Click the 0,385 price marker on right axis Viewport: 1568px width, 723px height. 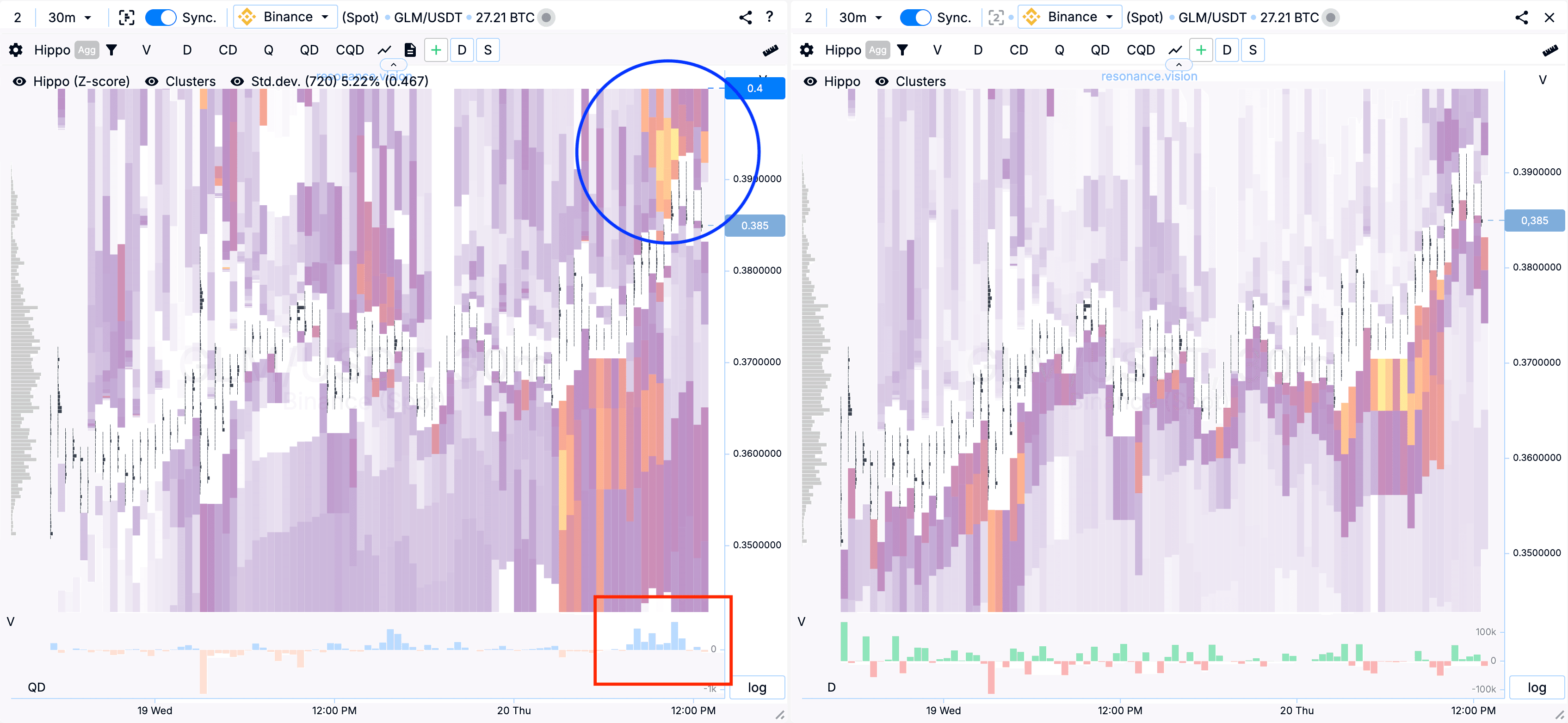[1535, 221]
